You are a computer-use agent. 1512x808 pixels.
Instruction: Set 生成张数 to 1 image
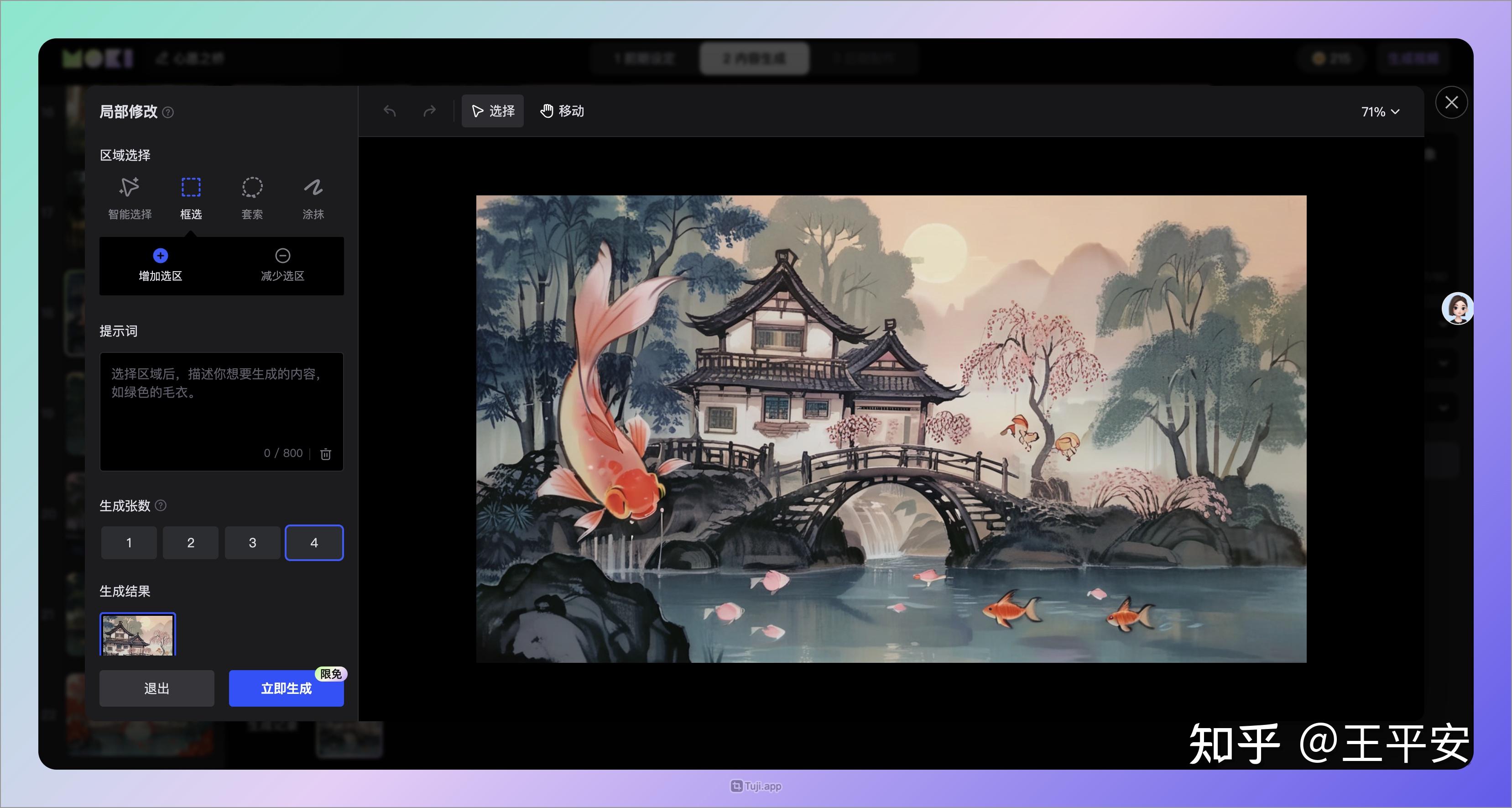tap(129, 543)
